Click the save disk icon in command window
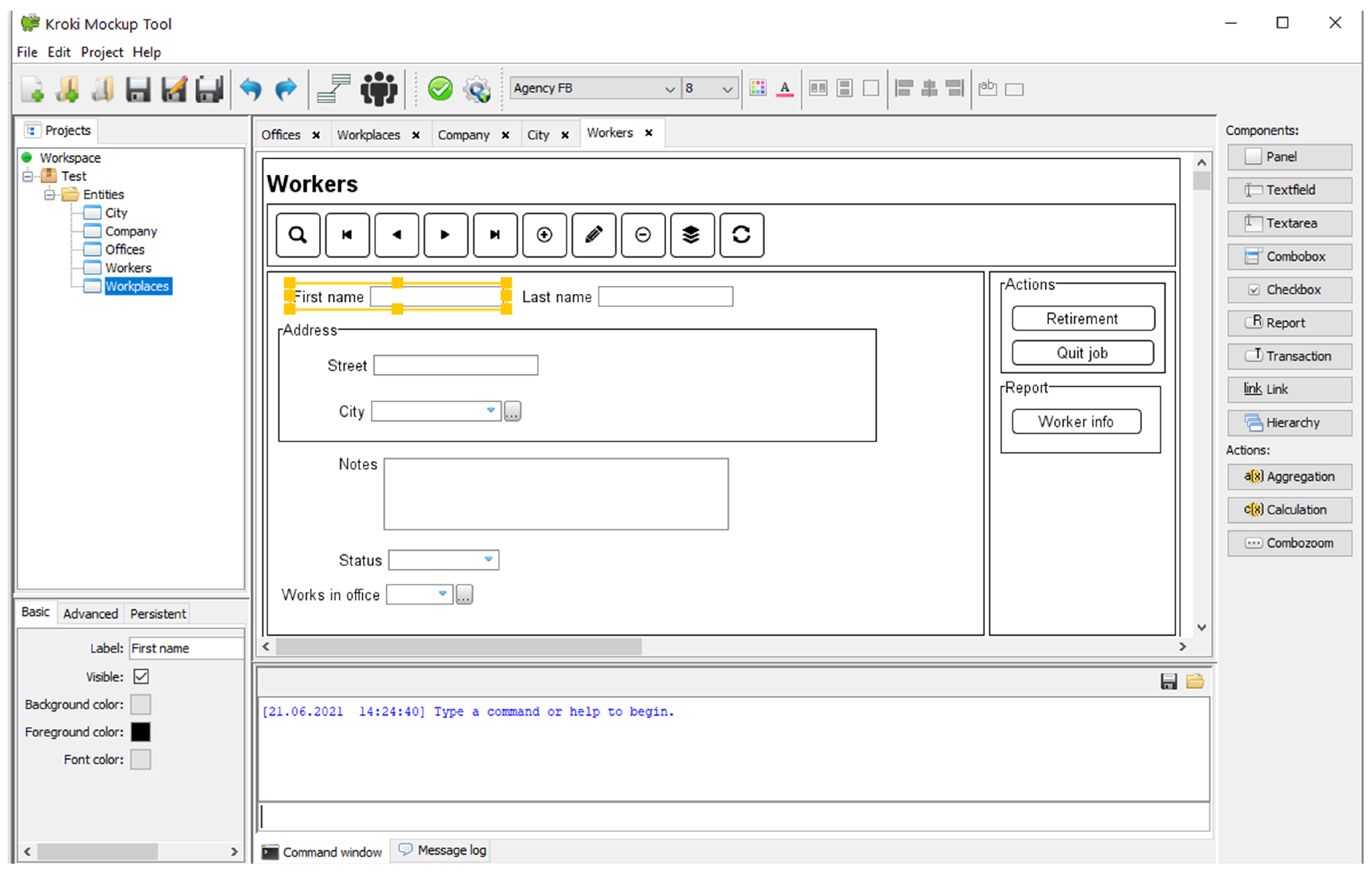This screenshot has width=1372, height=873. pos(1168,682)
